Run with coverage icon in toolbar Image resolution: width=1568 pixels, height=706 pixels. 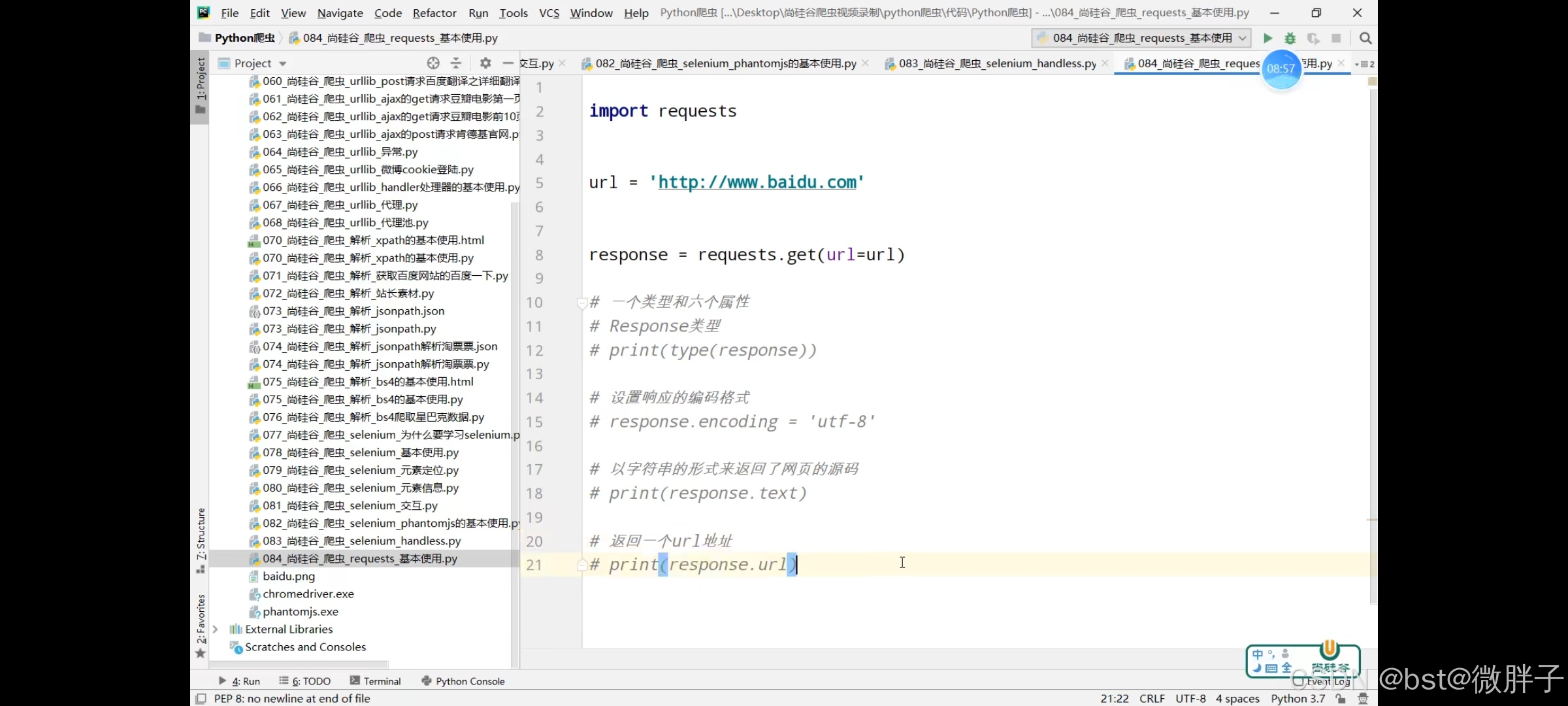tap(1313, 38)
